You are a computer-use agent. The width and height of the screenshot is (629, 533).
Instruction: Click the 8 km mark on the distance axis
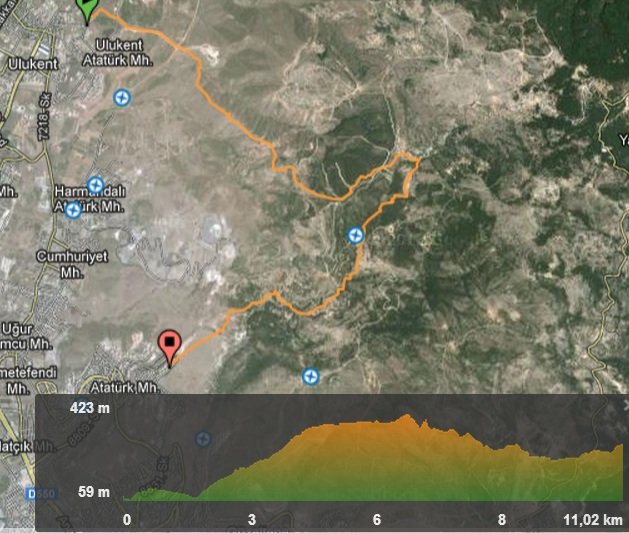click(x=501, y=519)
